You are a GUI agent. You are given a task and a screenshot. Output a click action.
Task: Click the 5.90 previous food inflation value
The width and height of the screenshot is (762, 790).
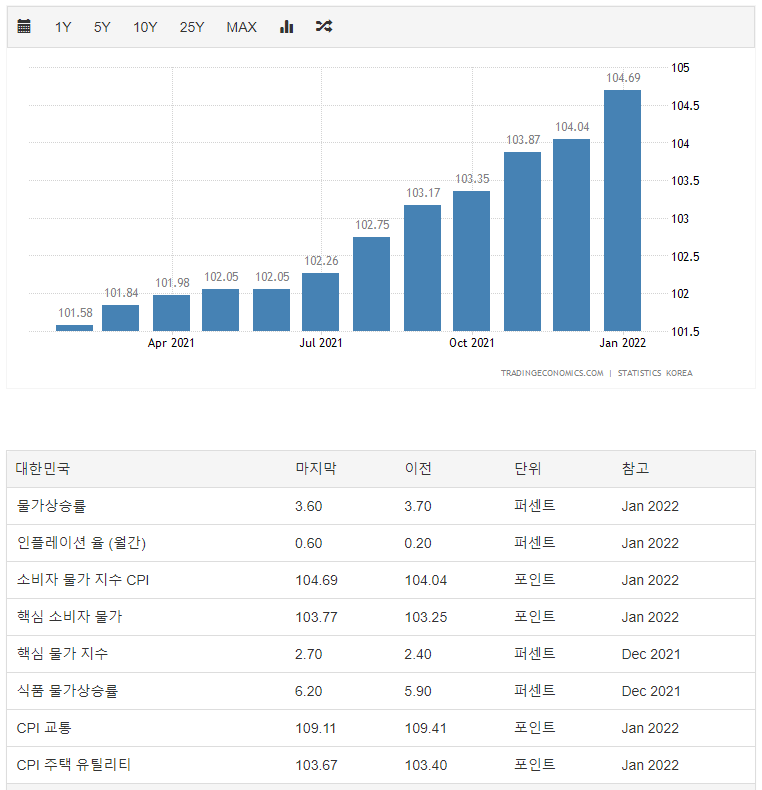pos(418,691)
